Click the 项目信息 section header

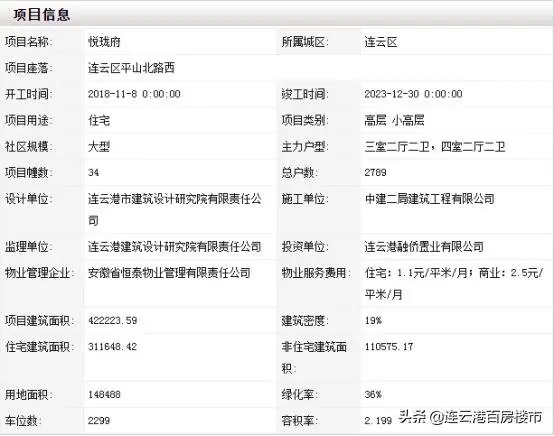(x=42, y=15)
